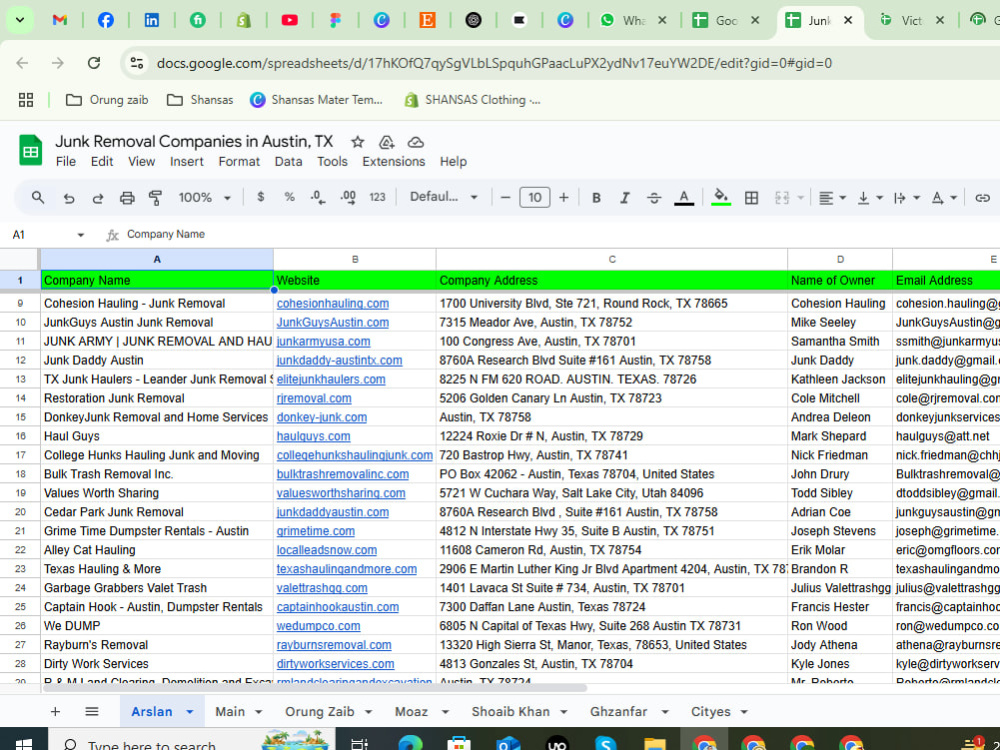Open the Extensions menu
The width and height of the screenshot is (1000, 750).
(393, 161)
